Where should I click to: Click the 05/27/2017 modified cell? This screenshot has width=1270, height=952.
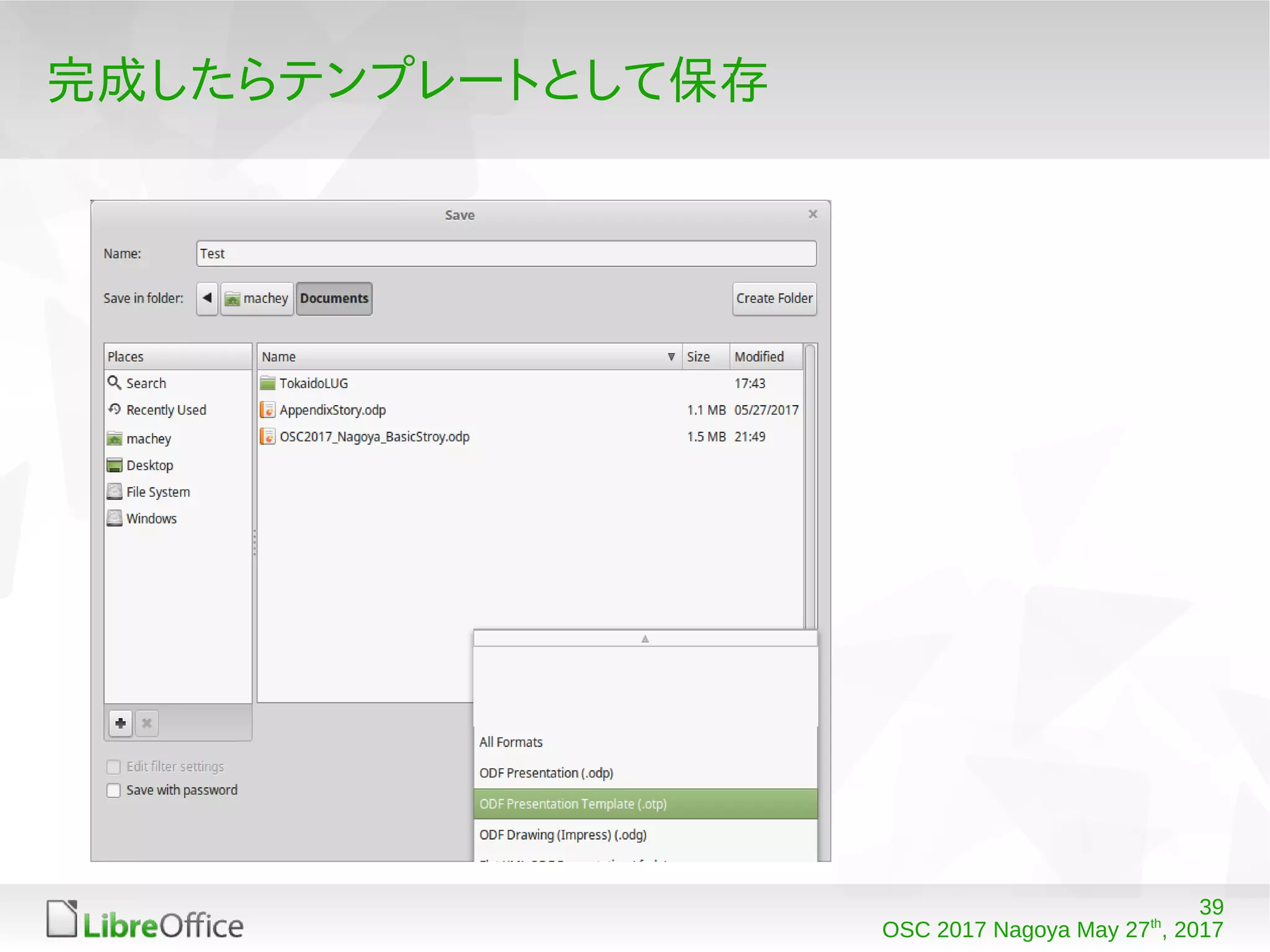coord(766,410)
